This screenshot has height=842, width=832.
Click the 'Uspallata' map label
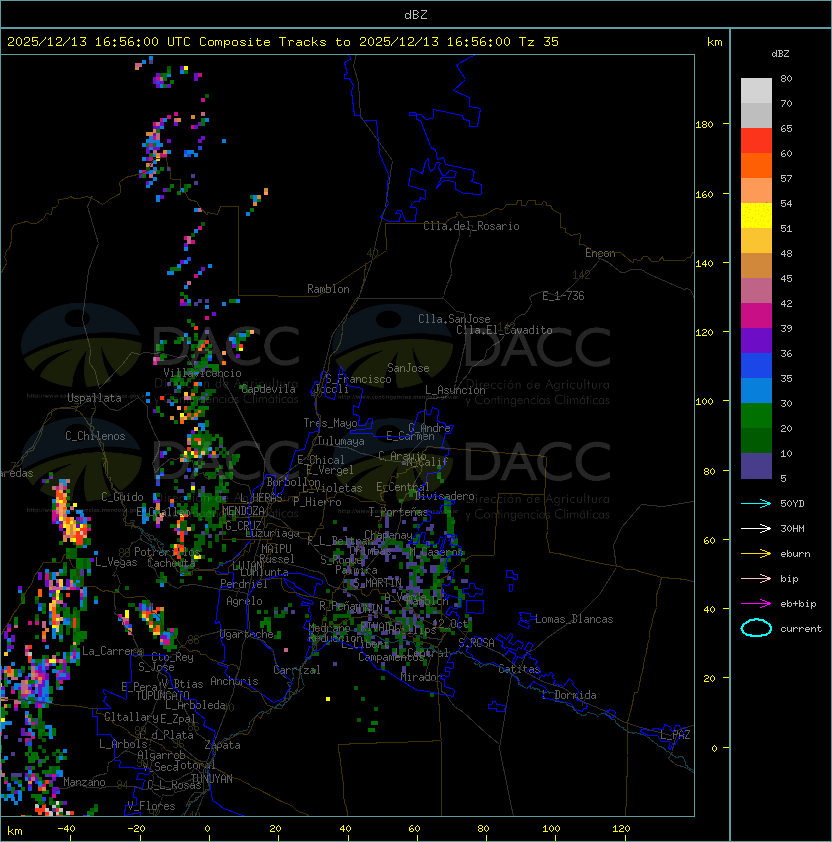pyautogui.click(x=94, y=398)
